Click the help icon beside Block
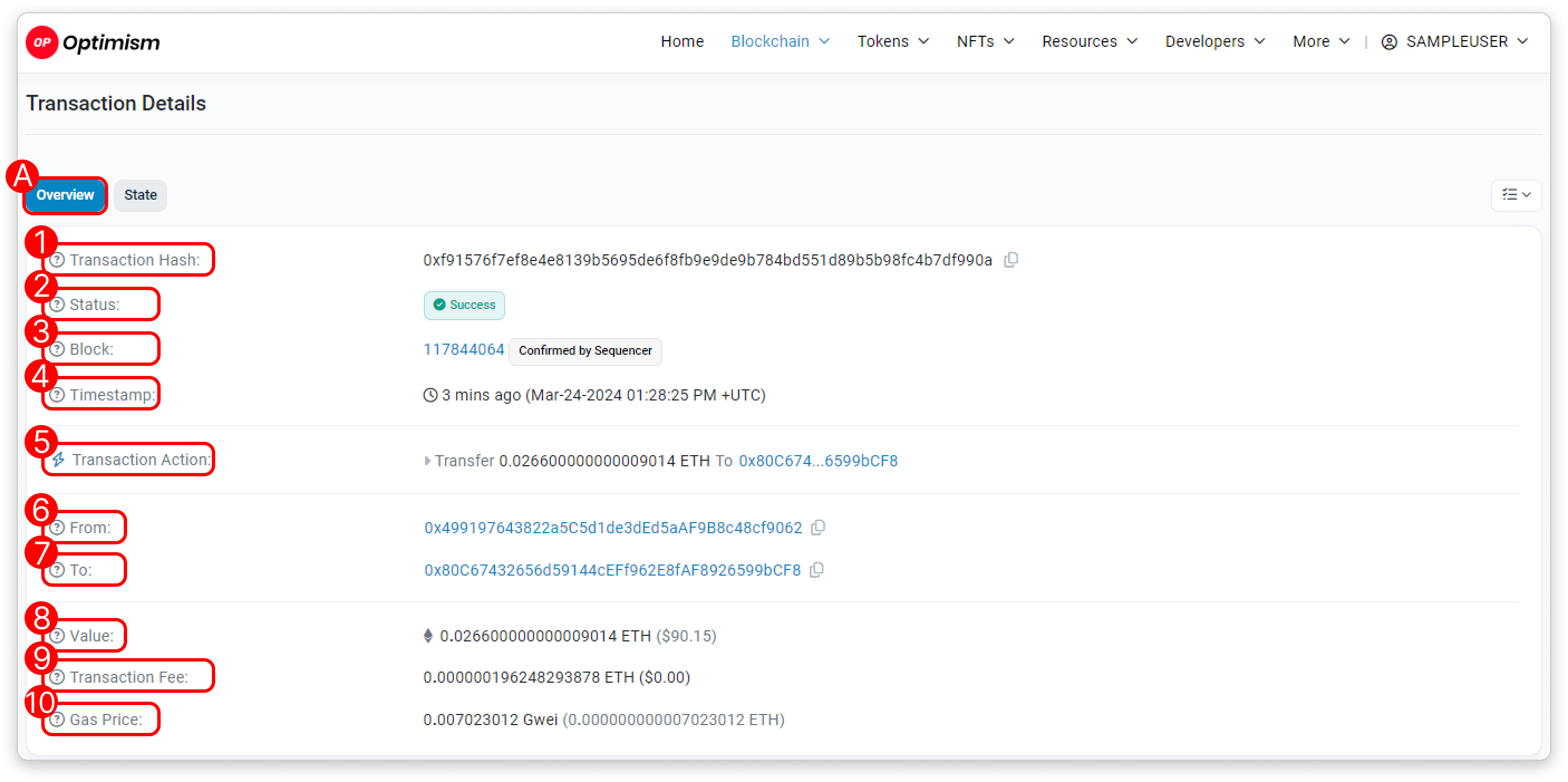This screenshot has height=782, width=1568. pos(57,350)
